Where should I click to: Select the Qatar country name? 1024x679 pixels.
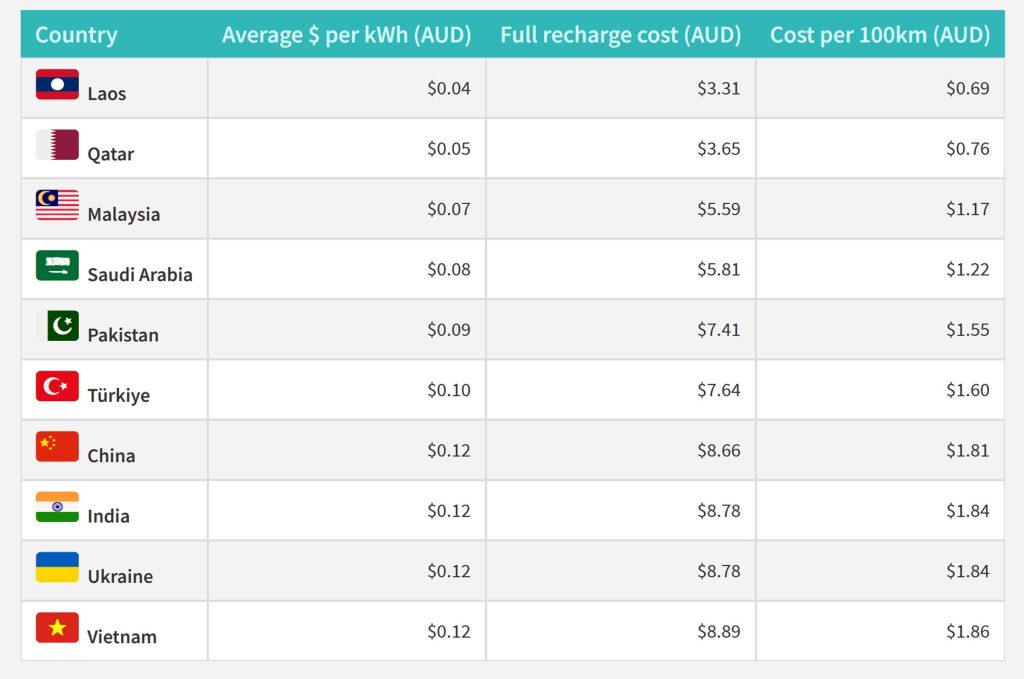110,155
